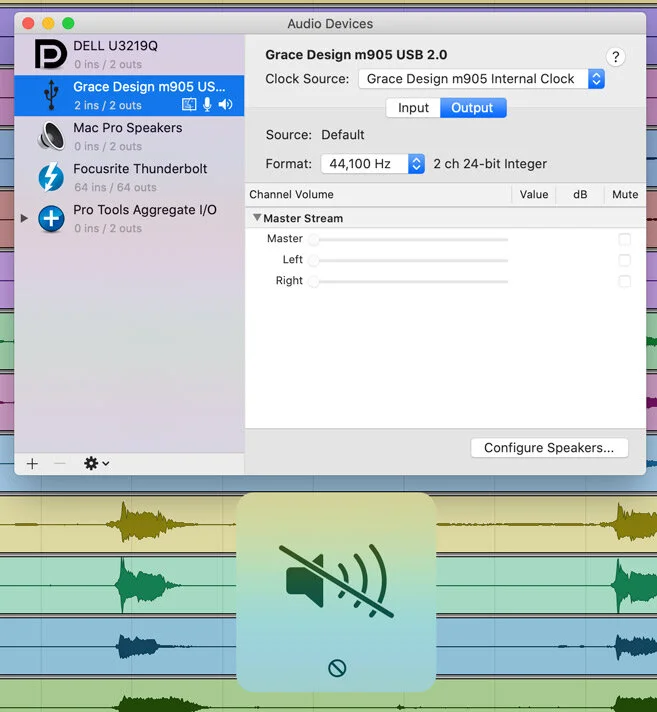This screenshot has width=657, height=712.
Task: Click the speaker output icon on Grace Design row
Action: [225, 105]
